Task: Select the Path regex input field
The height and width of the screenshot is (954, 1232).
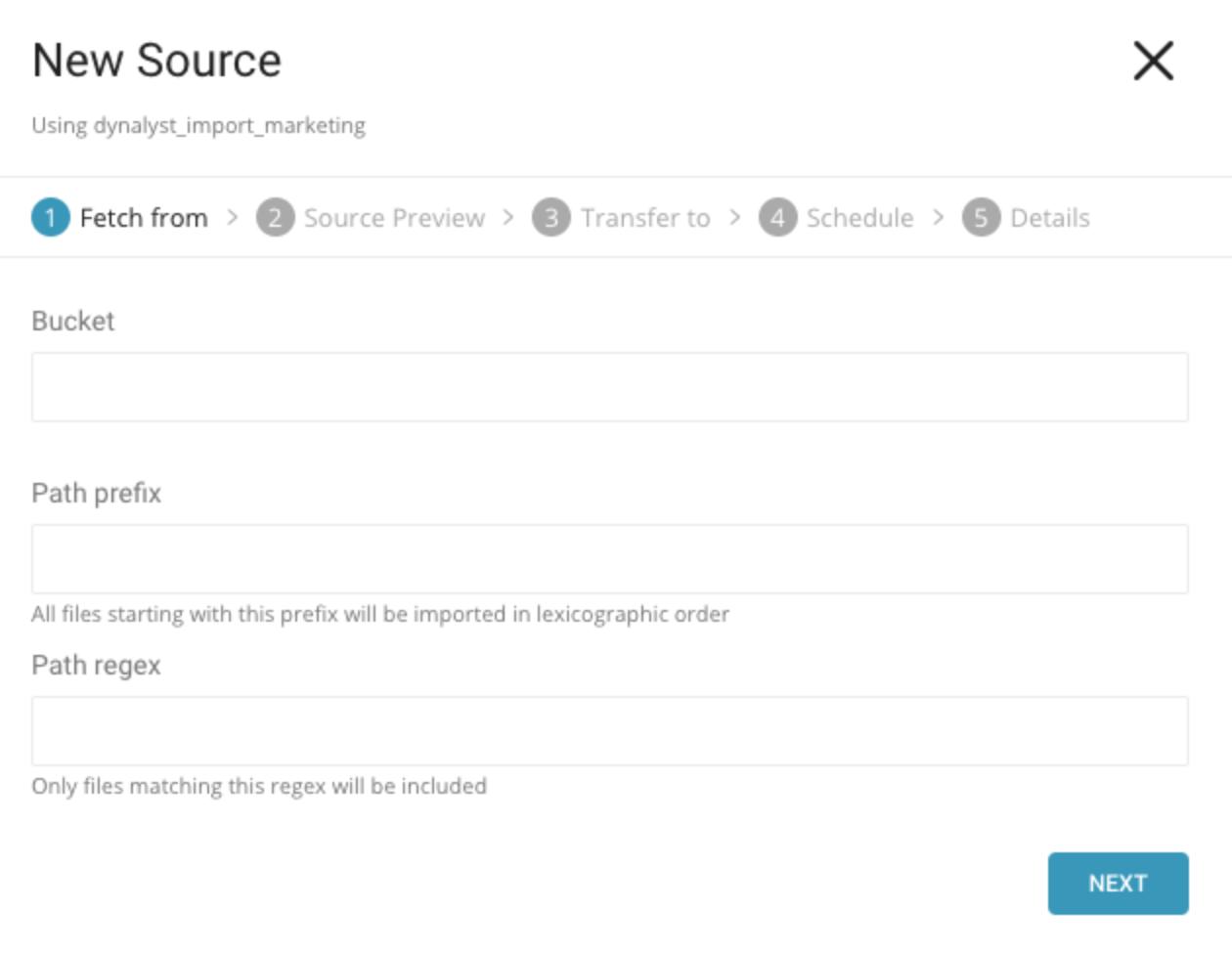Action: tap(609, 731)
